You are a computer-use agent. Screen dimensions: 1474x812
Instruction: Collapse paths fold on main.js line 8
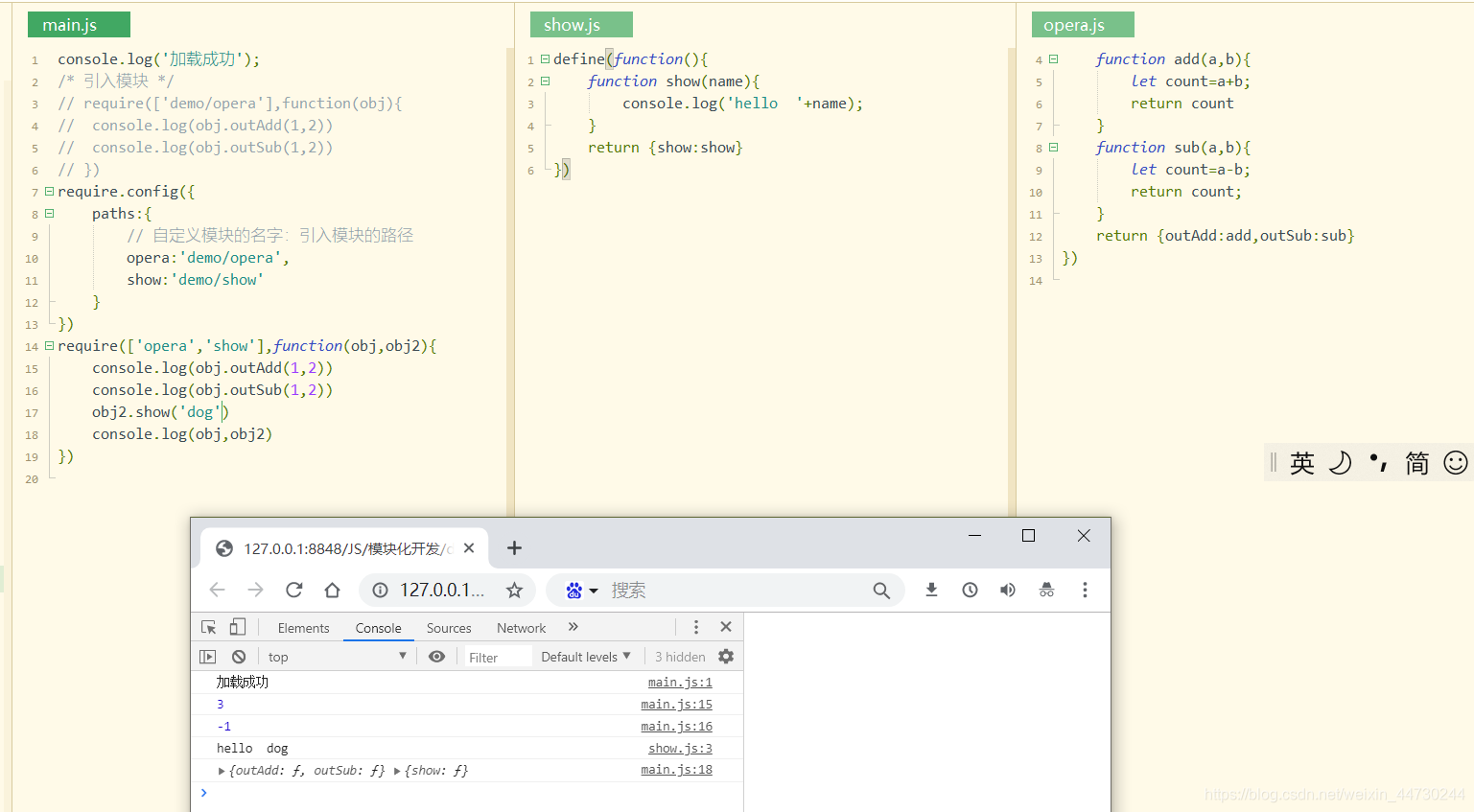49,214
